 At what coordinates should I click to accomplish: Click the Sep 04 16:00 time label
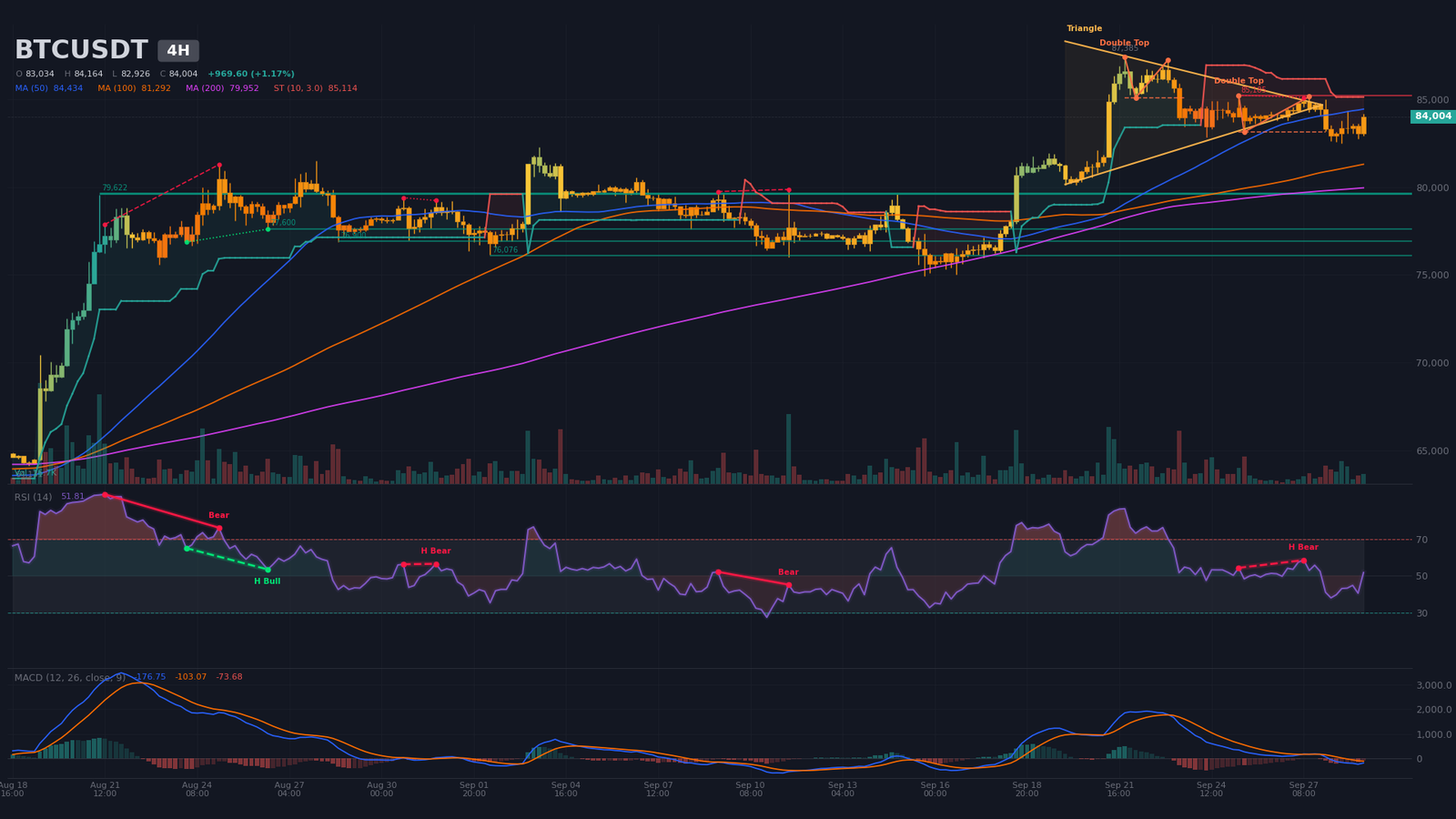pyautogui.click(x=565, y=789)
